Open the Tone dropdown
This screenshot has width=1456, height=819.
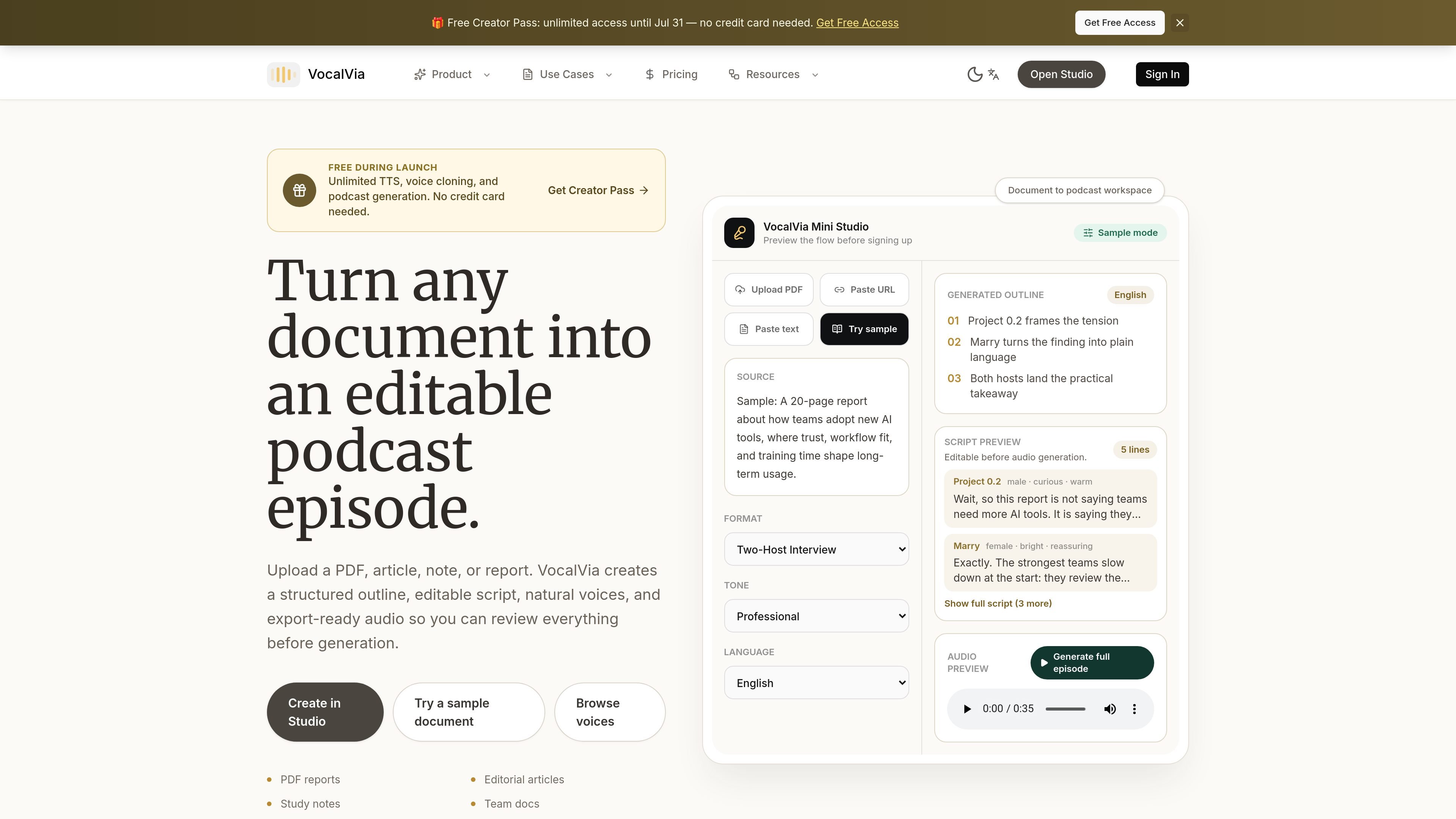pos(816,616)
